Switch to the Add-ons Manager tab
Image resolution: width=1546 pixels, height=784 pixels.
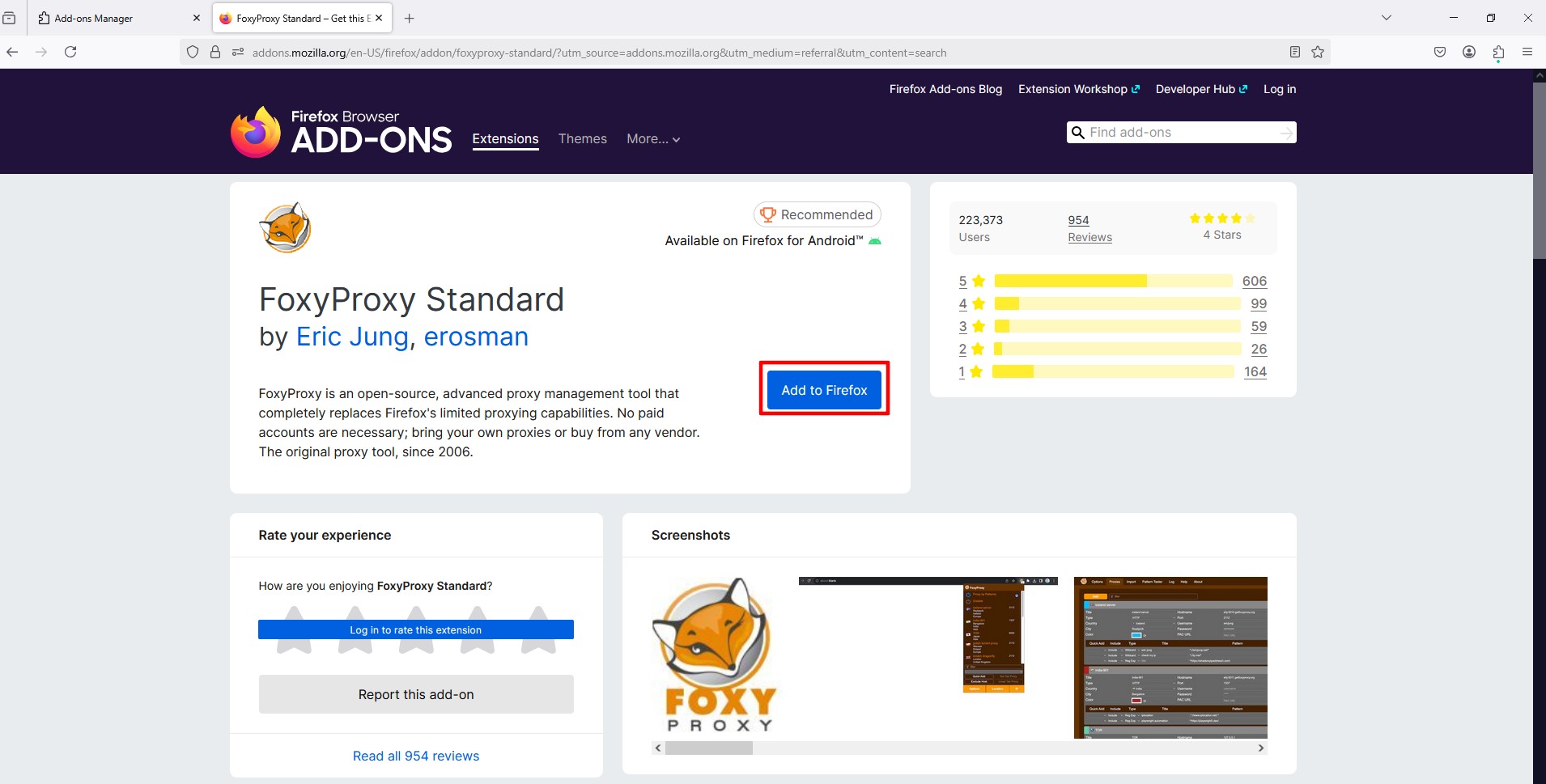(113, 18)
